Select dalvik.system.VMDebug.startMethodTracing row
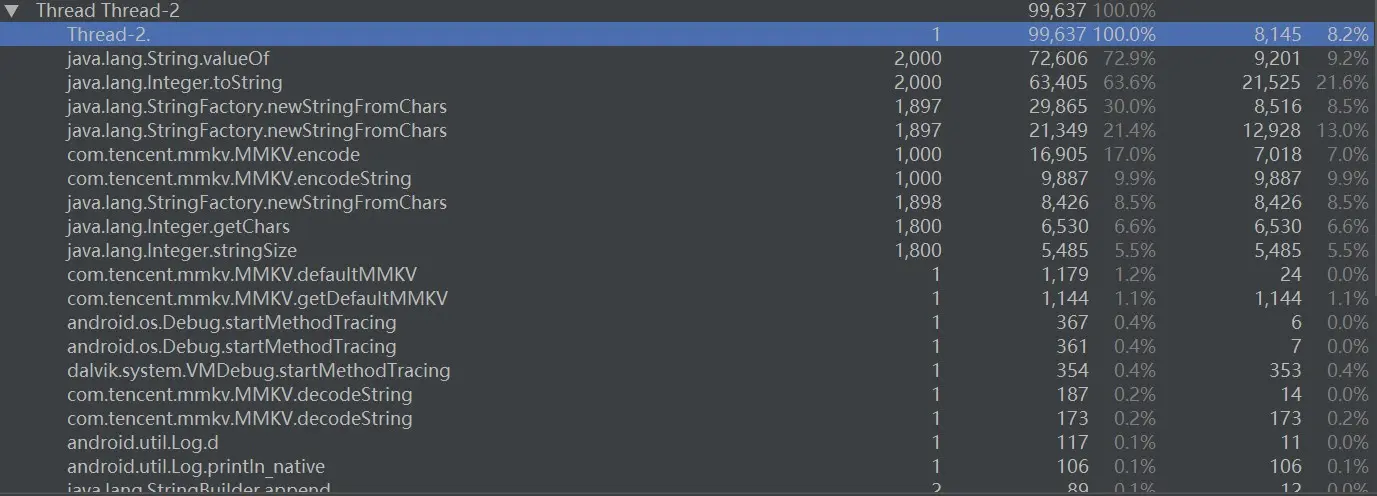 tap(688, 370)
